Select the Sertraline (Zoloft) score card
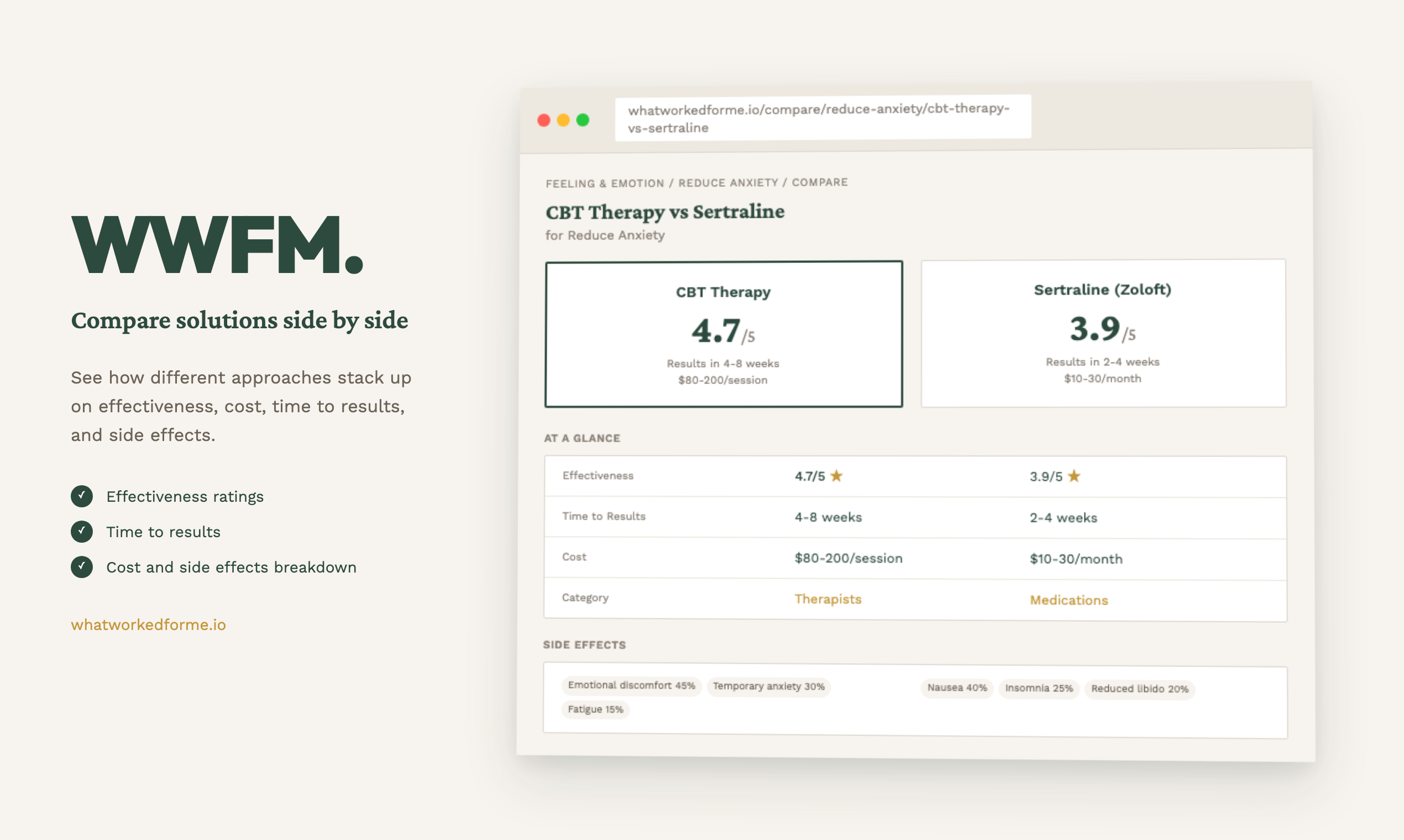Image resolution: width=1404 pixels, height=840 pixels. click(1103, 333)
